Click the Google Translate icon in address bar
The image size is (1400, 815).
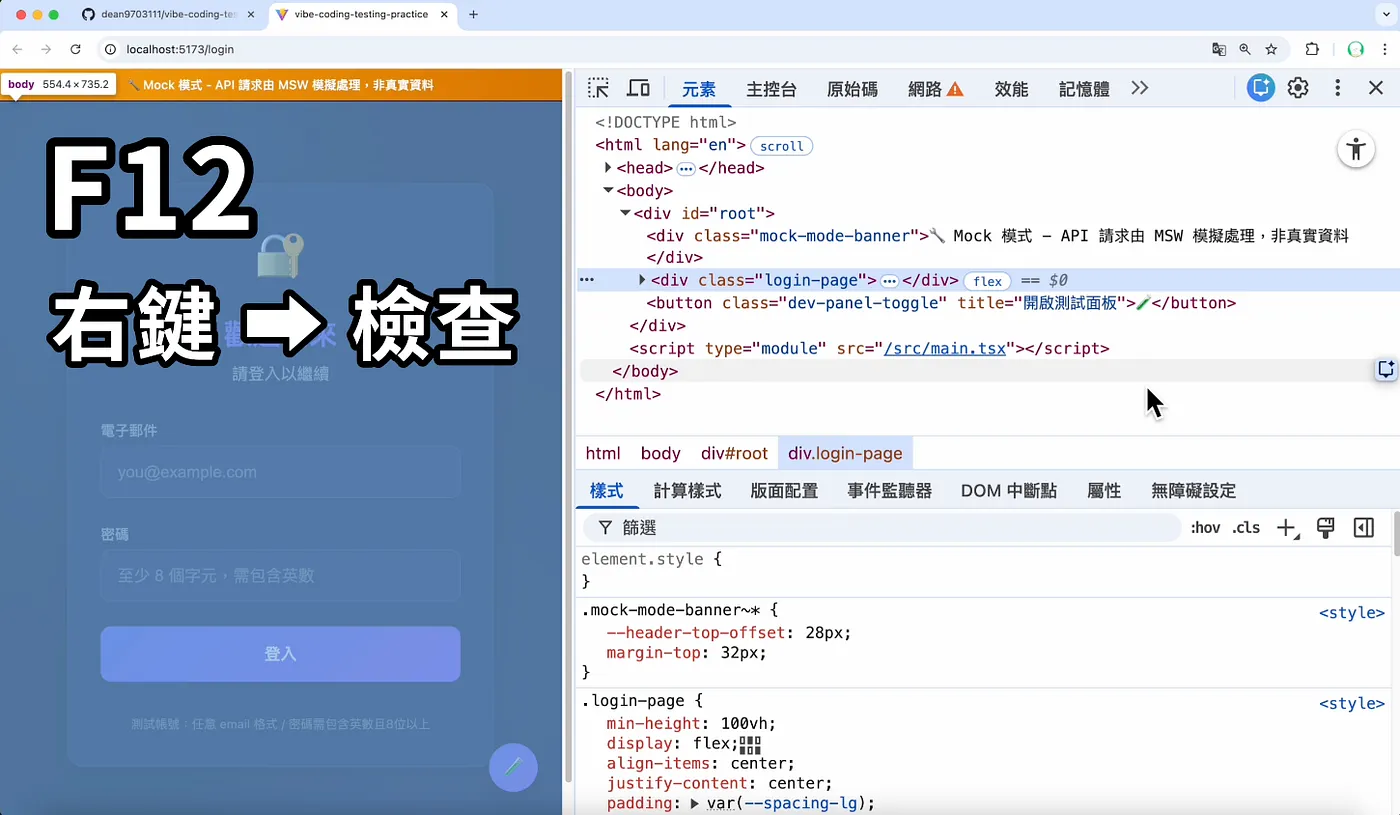(x=1219, y=49)
